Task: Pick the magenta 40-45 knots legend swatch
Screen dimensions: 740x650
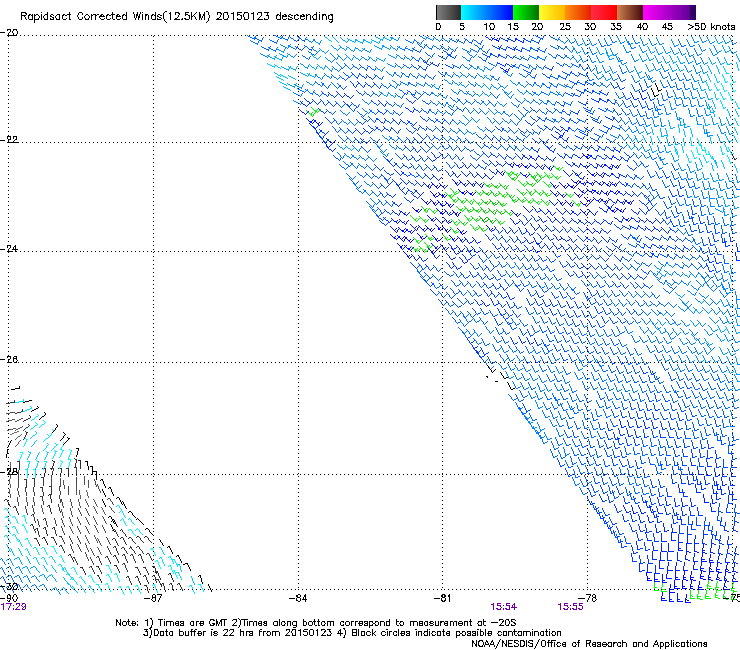Action: (656, 12)
